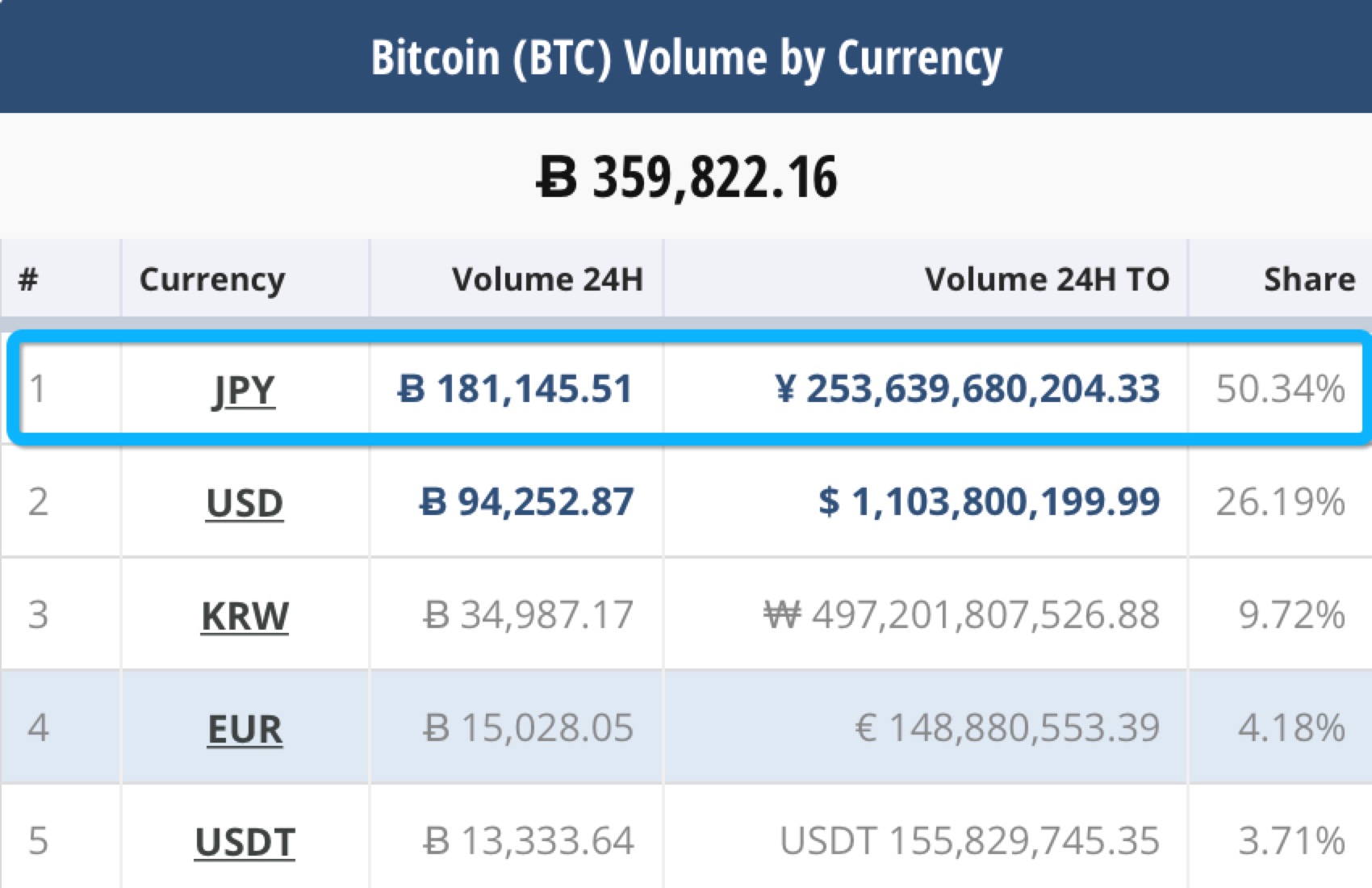Sort by Volume 24H TO column header
Viewport: 1372px width, 888px height.
tap(1047, 279)
